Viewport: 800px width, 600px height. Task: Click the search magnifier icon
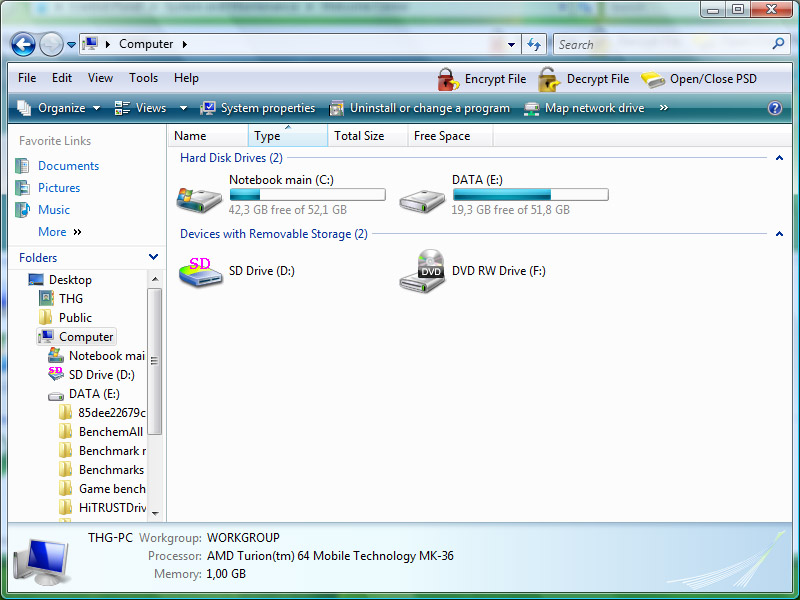778,44
